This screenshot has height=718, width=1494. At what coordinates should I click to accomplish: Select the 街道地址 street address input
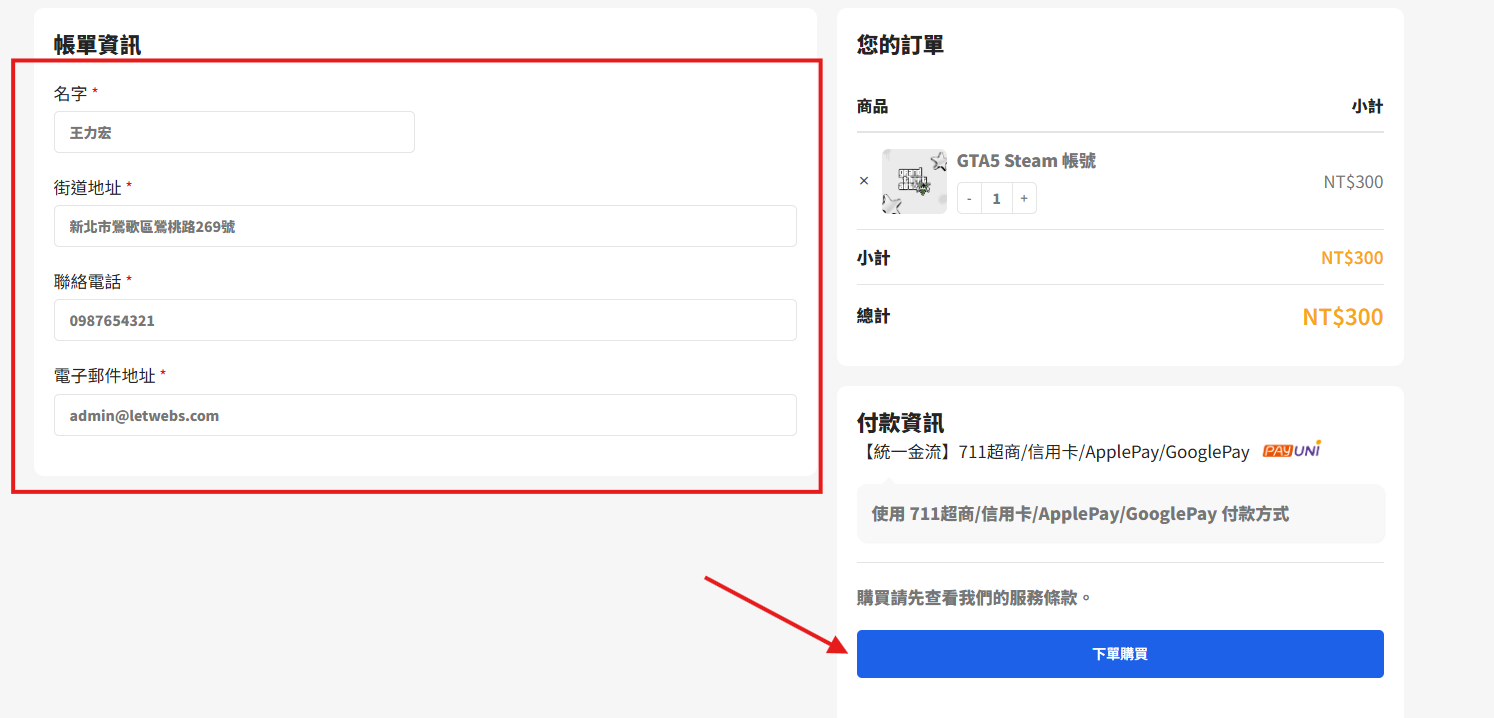pos(425,226)
